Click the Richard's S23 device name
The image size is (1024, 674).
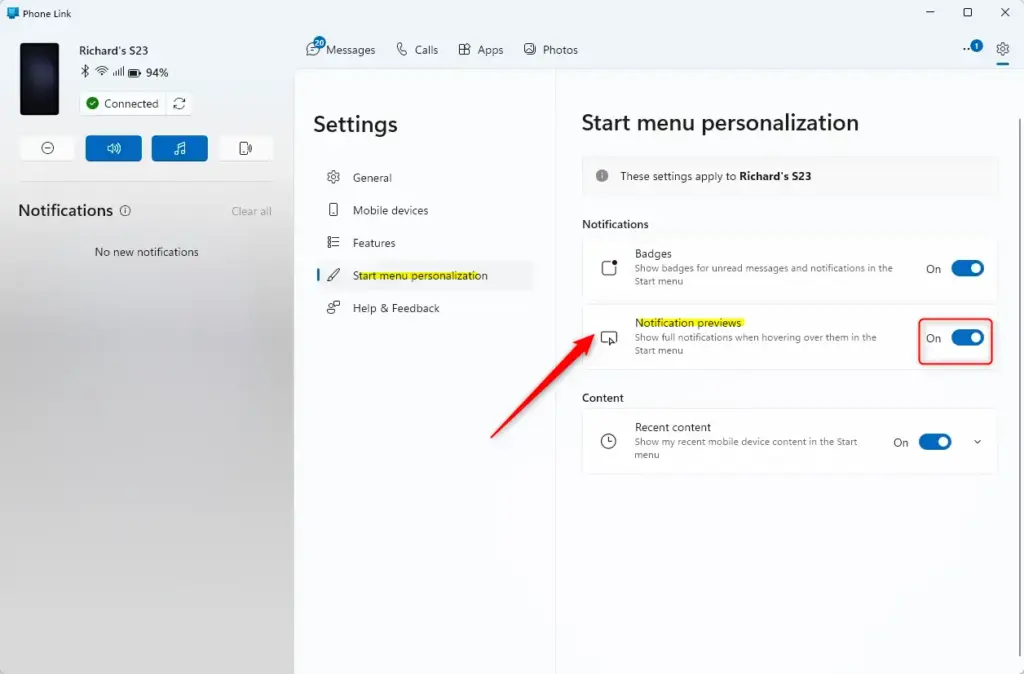114,50
